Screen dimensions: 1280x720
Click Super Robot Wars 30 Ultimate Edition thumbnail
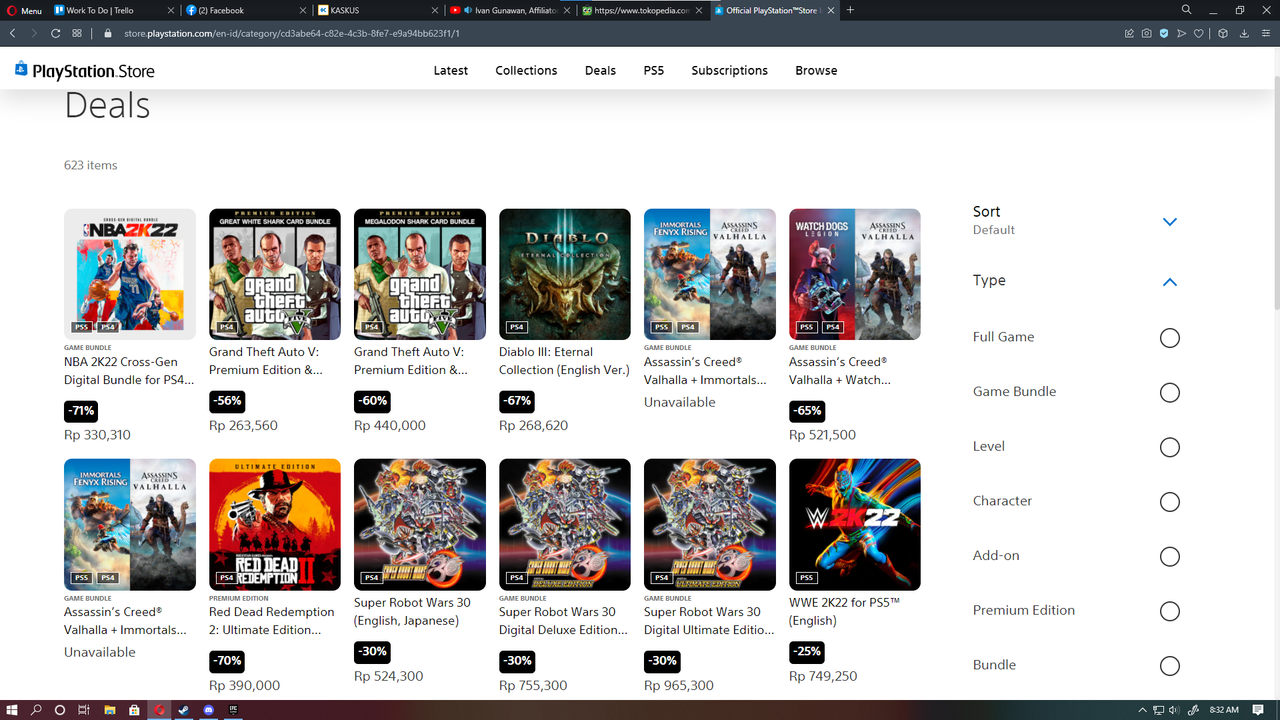point(710,524)
